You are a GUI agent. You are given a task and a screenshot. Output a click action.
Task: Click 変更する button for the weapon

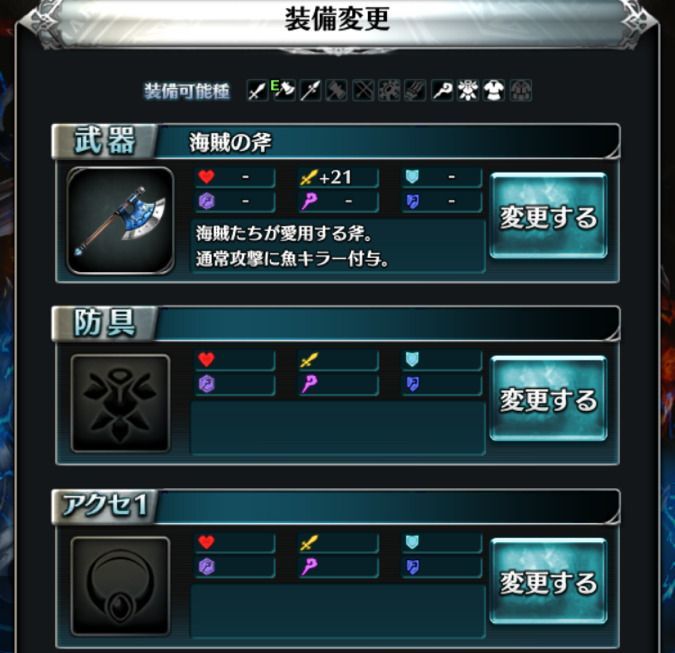pos(548,216)
